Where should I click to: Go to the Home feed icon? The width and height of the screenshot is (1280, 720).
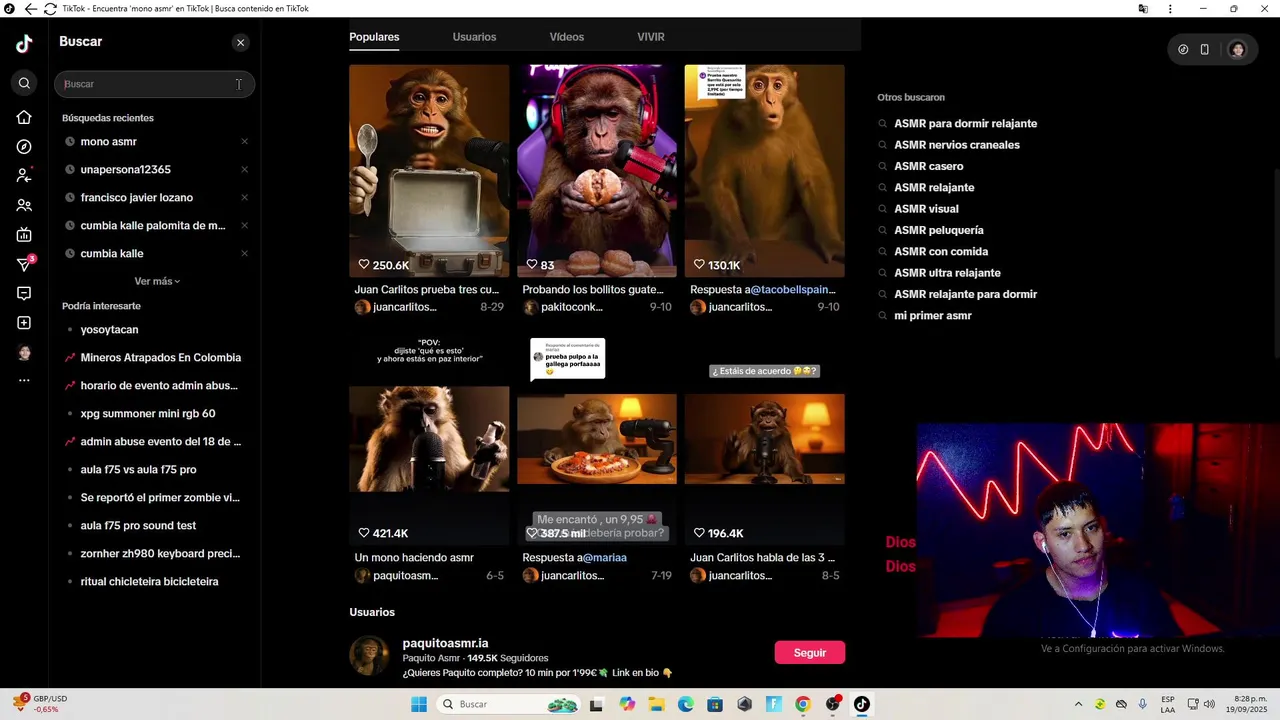pos(24,118)
